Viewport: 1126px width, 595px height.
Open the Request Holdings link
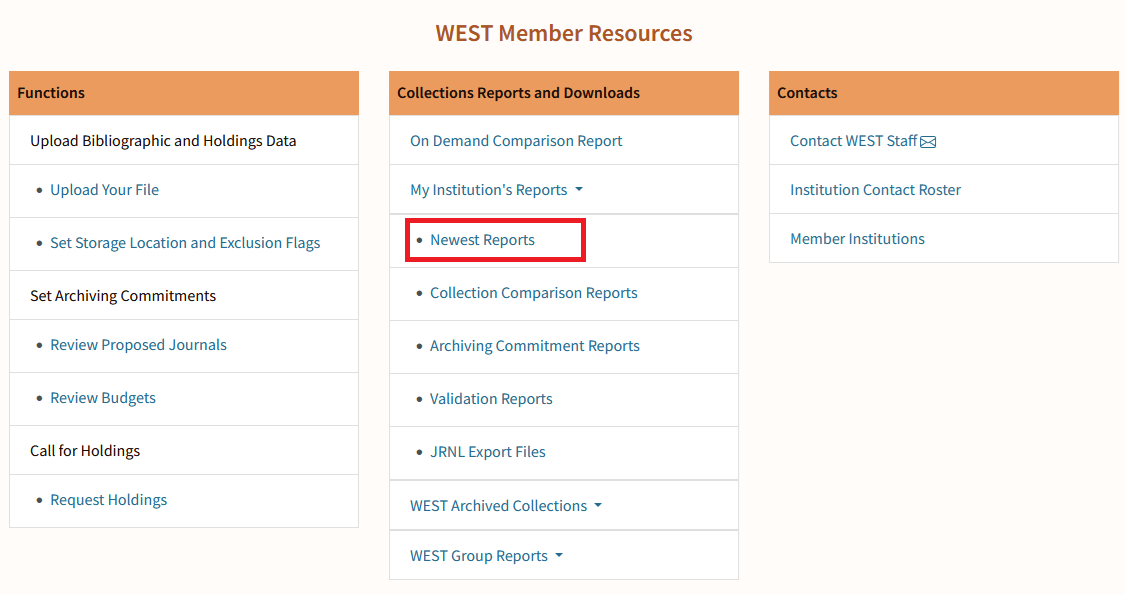coord(108,500)
